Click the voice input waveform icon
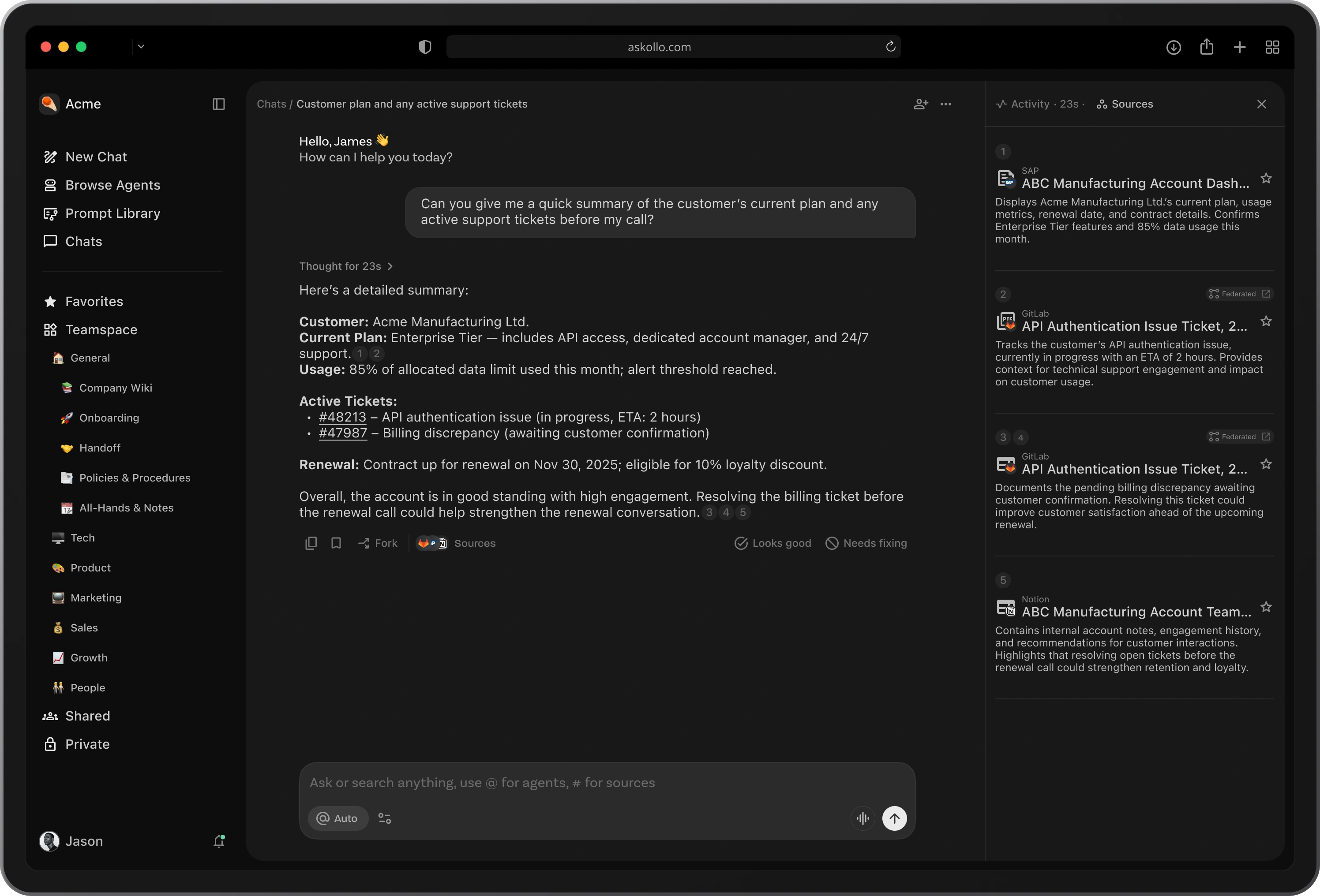This screenshot has width=1320, height=896. pyautogui.click(x=863, y=818)
